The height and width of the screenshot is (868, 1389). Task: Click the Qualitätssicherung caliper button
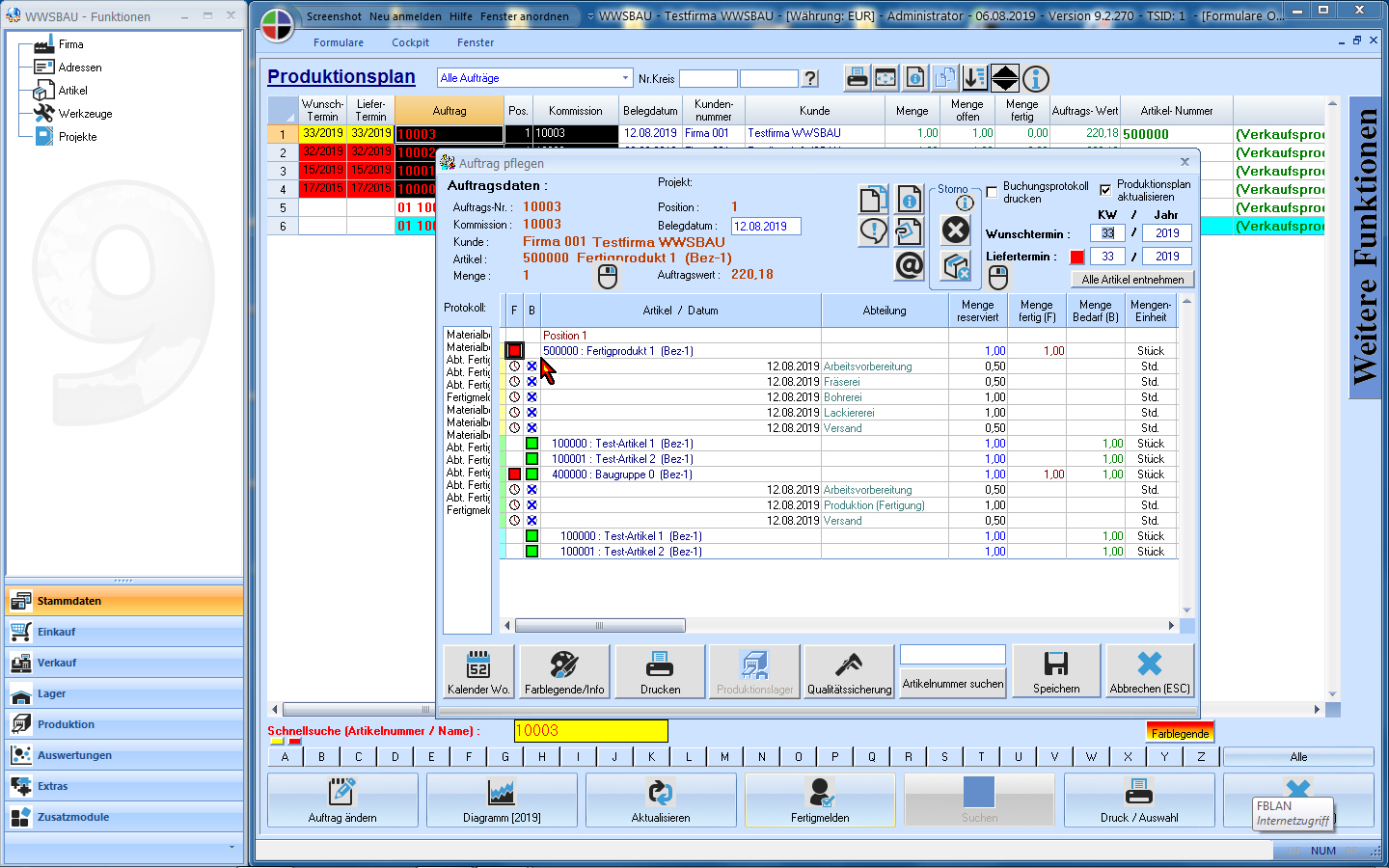tap(849, 670)
